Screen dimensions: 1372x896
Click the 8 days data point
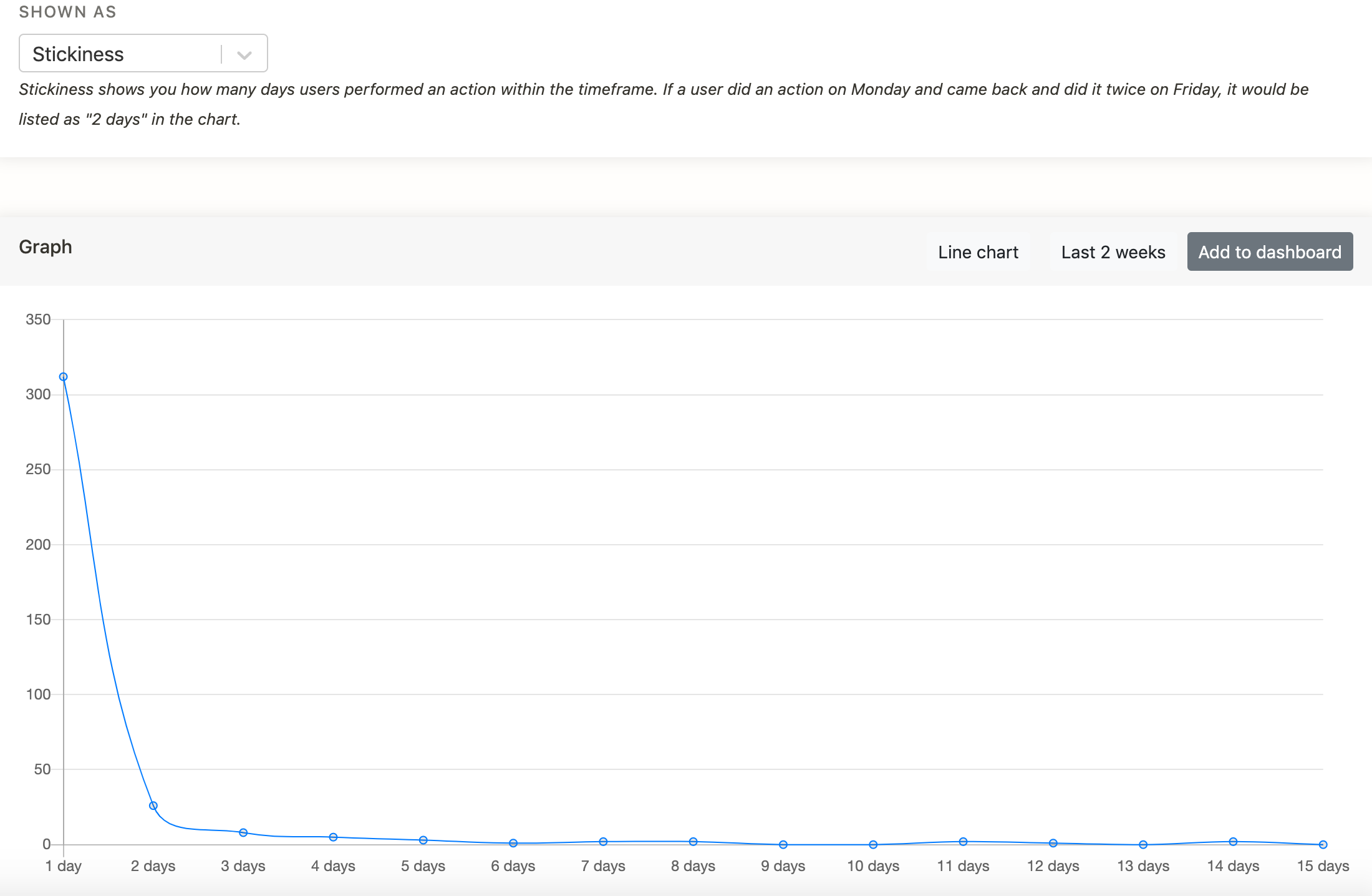click(x=693, y=842)
